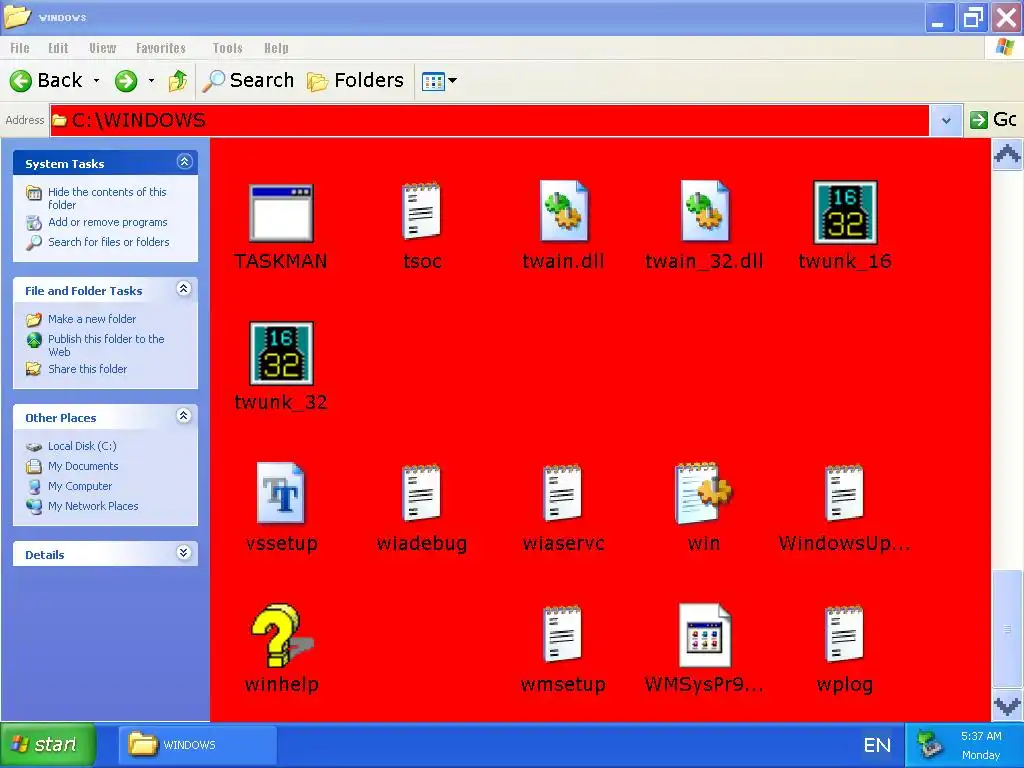Select the twain_32.dll file icon
This screenshot has height=768, width=1024.
[x=704, y=211]
